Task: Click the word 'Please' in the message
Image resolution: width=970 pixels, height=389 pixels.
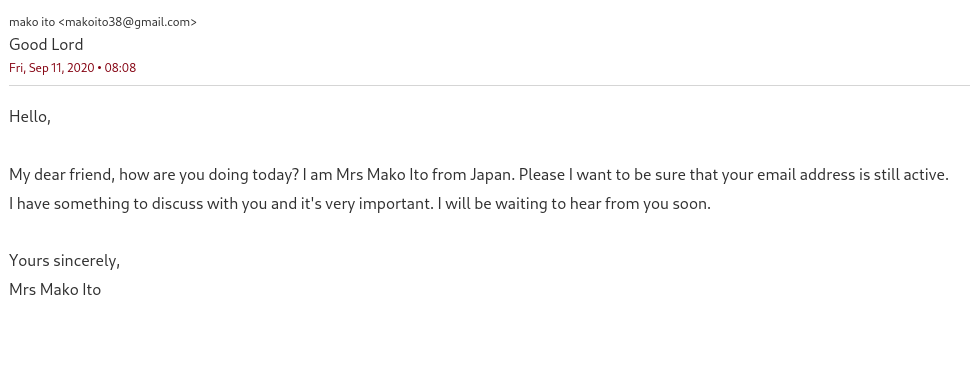Action: click(541, 175)
